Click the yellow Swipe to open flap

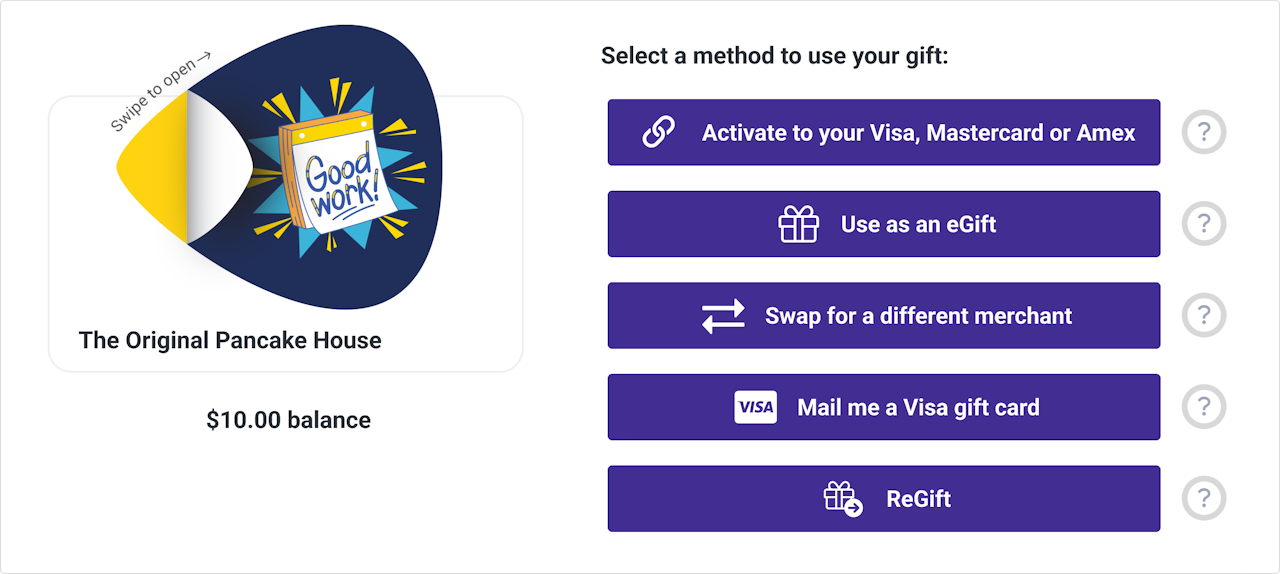tap(155, 175)
